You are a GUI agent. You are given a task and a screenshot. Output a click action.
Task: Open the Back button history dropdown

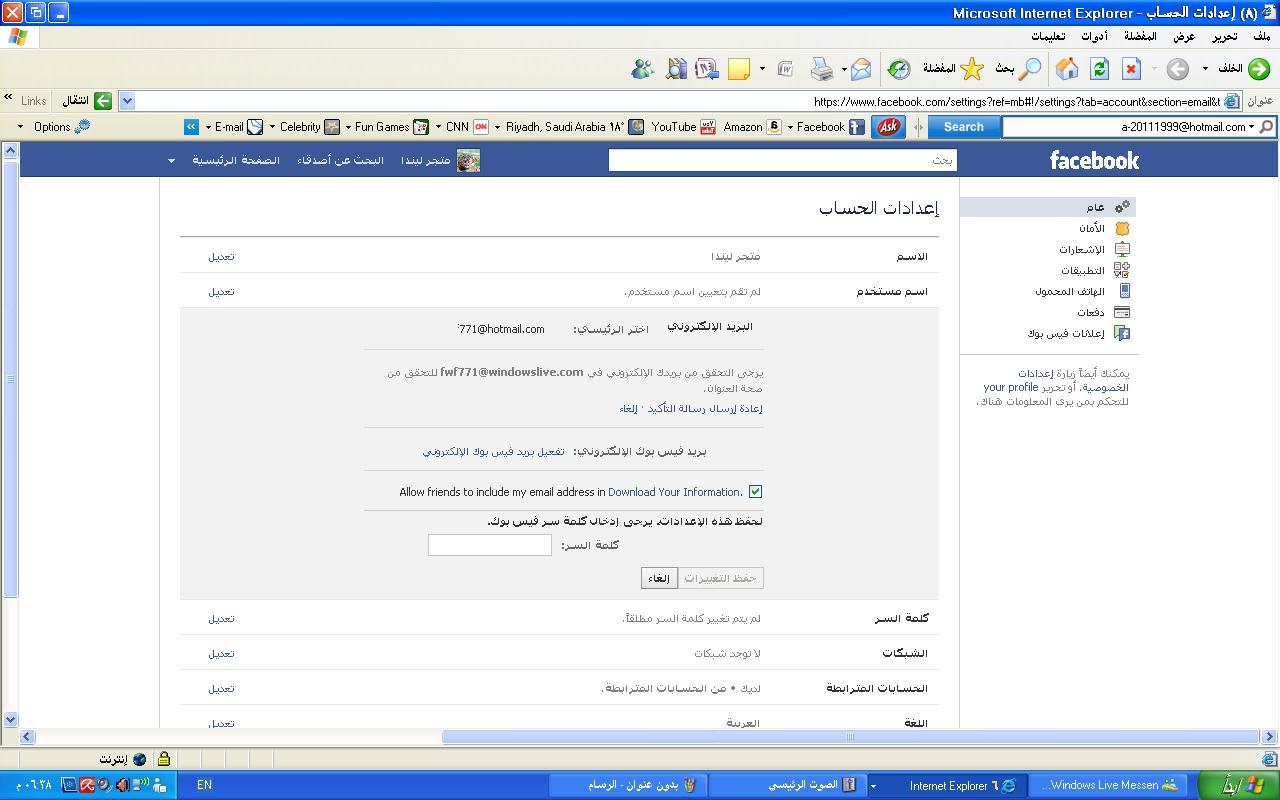pos(1205,69)
